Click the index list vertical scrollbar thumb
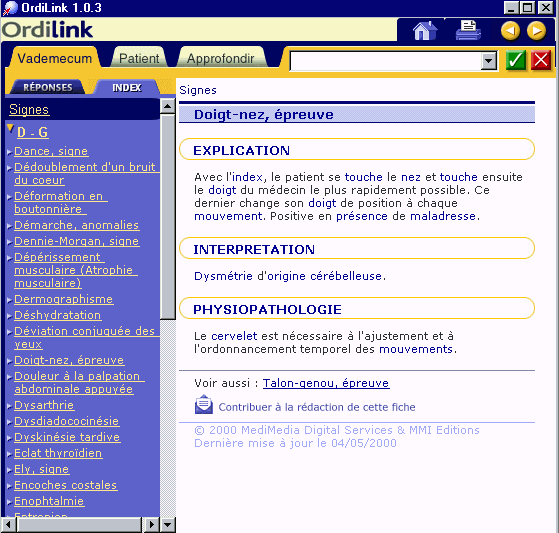This screenshot has width=559, height=533. pyautogui.click(x=167, y=217)
